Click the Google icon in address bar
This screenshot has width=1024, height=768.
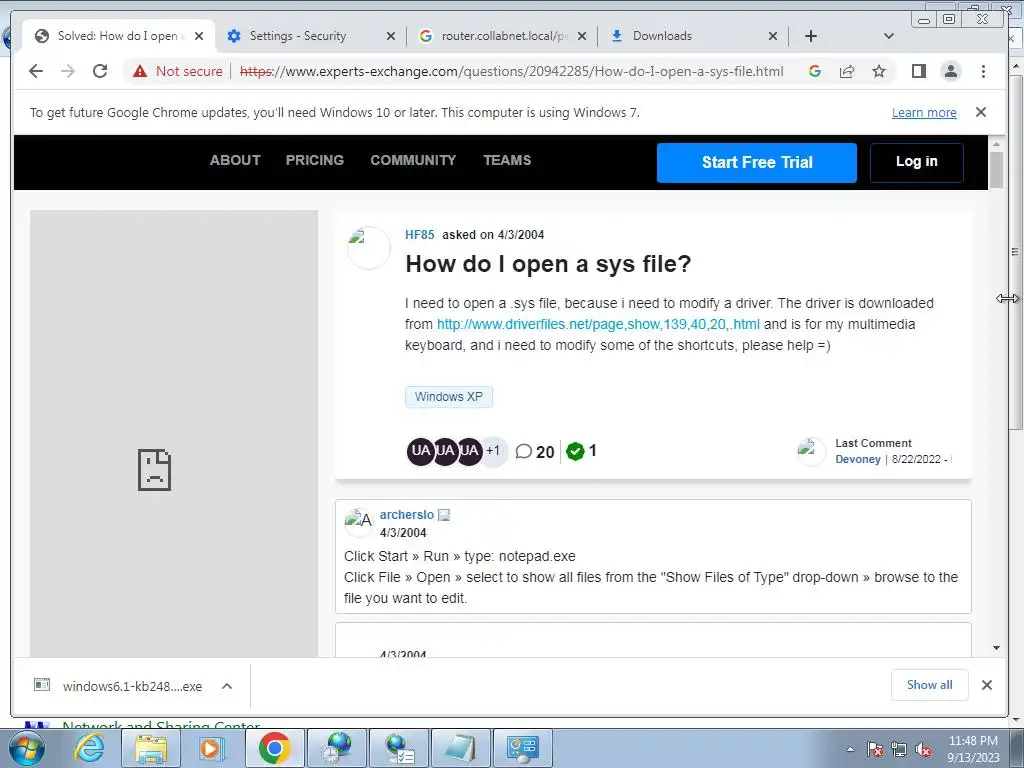[x=814, y=71]
